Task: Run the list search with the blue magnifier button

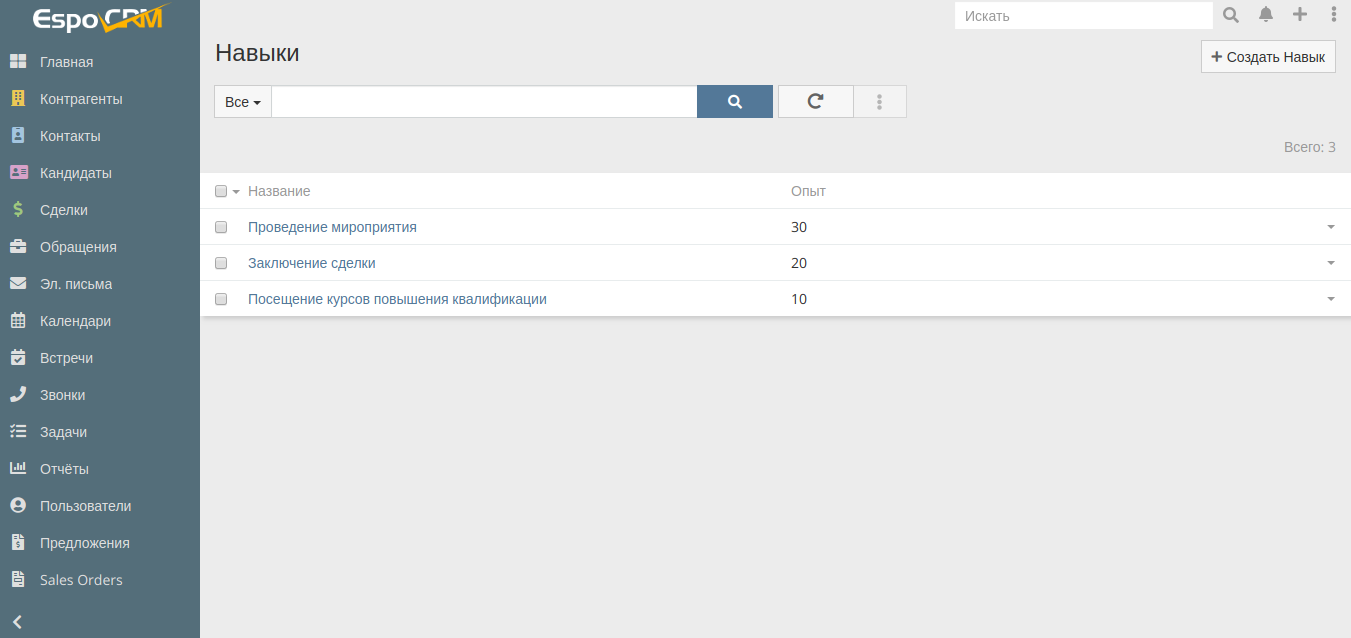Action: [x=735, y=101]
